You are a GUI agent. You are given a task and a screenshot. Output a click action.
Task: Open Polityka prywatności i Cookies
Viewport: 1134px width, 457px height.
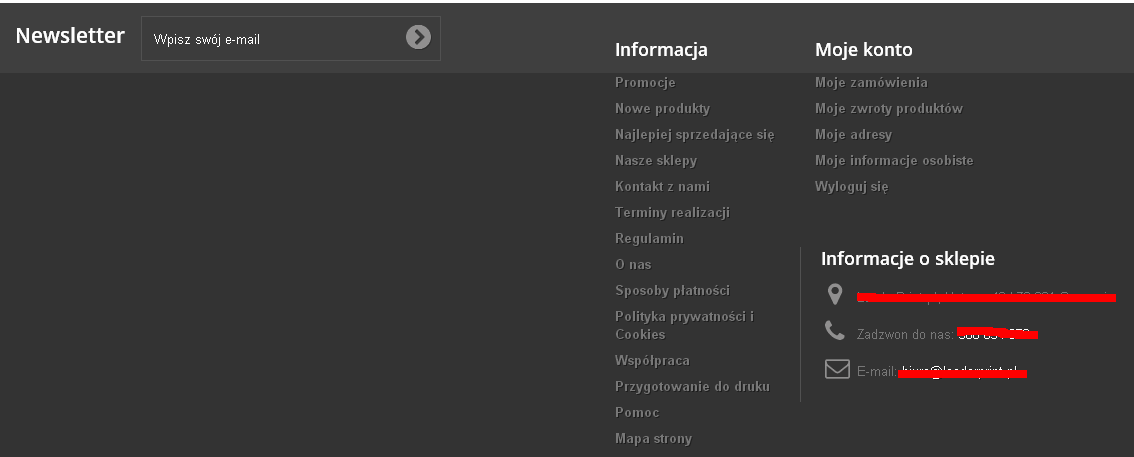(684, 325)
